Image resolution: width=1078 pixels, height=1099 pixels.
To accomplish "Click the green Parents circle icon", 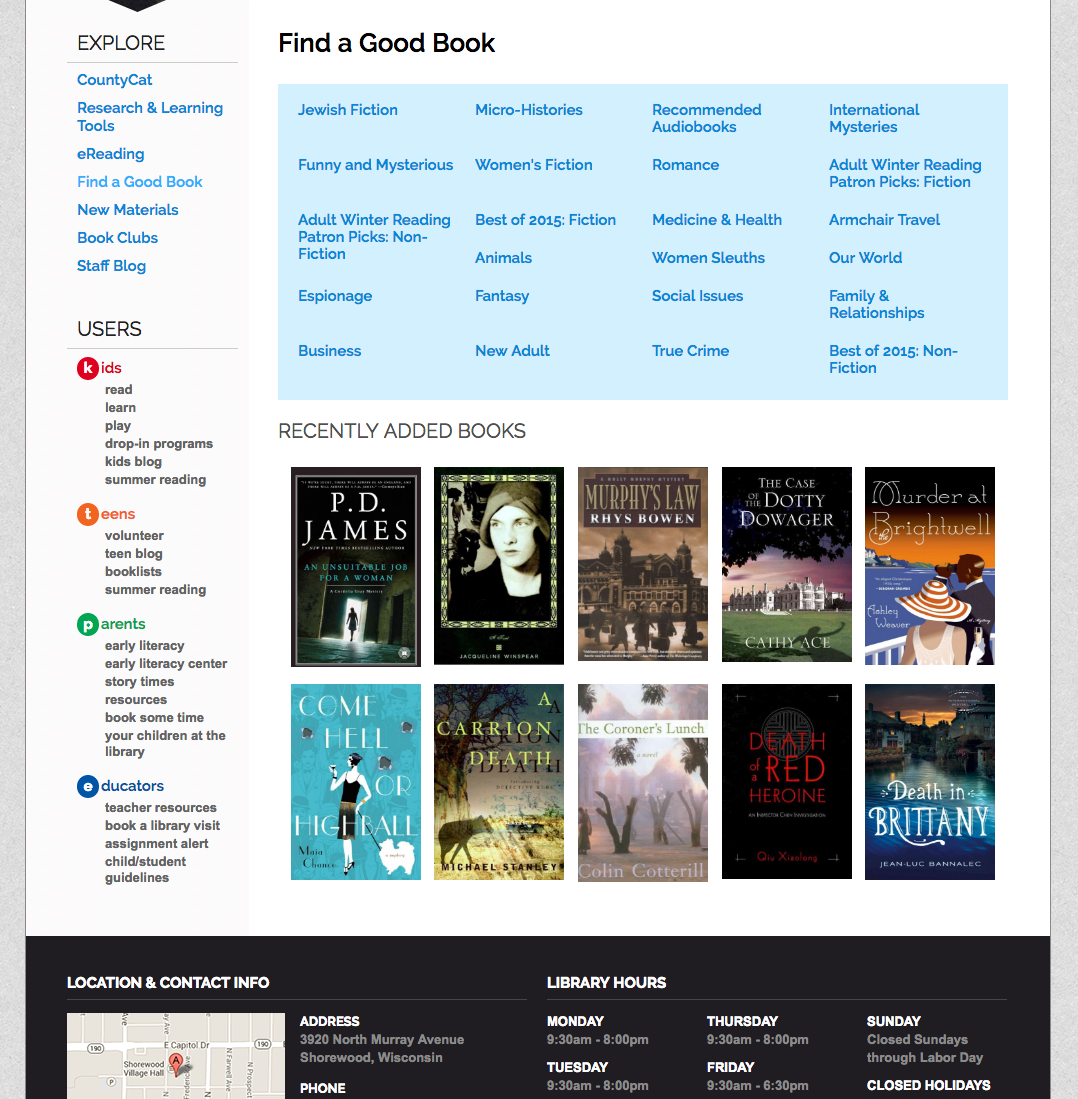I will [88, 624].
